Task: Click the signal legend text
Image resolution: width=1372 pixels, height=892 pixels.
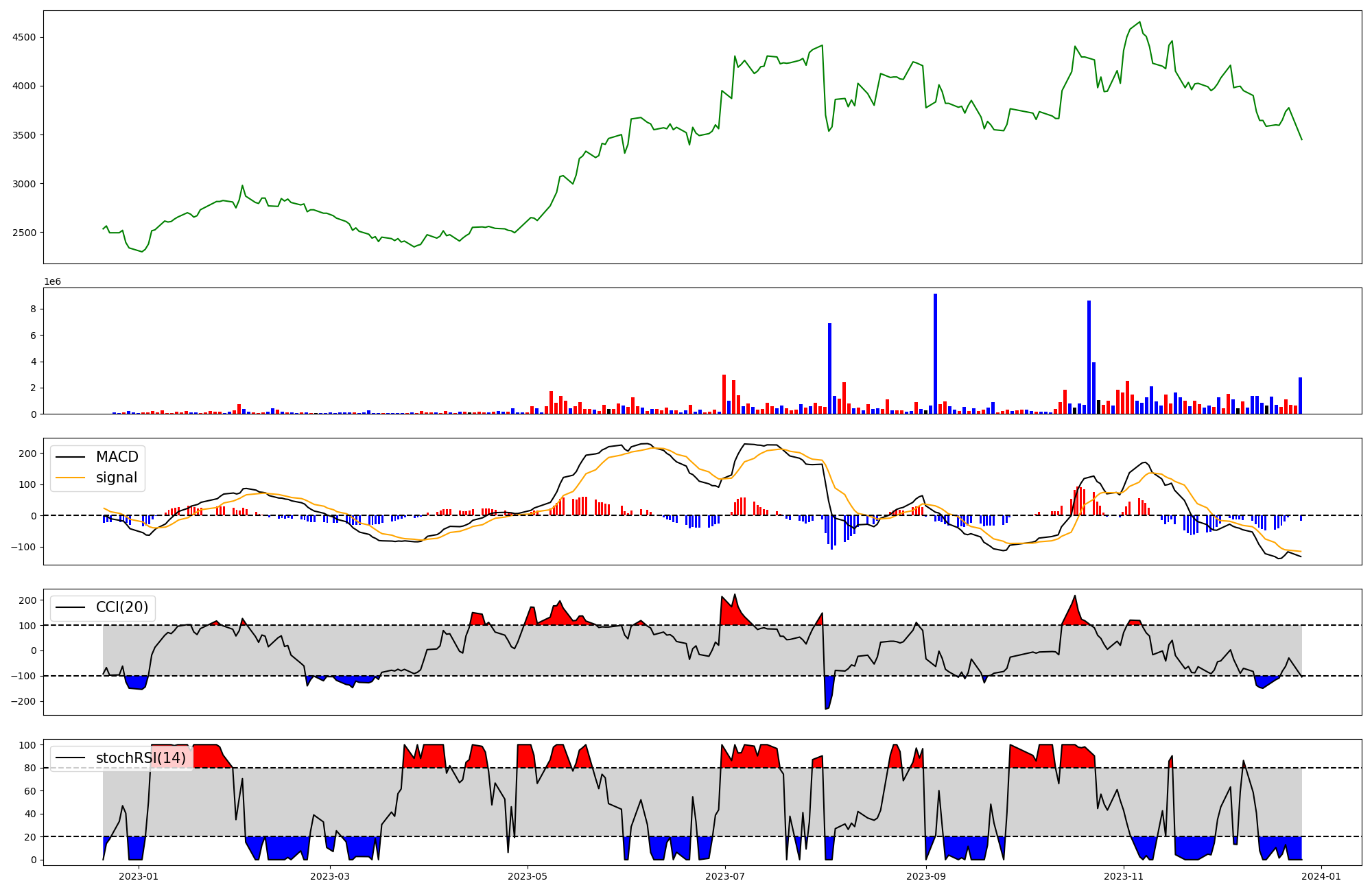Action: pyautogui.click(x=116, y=478)
